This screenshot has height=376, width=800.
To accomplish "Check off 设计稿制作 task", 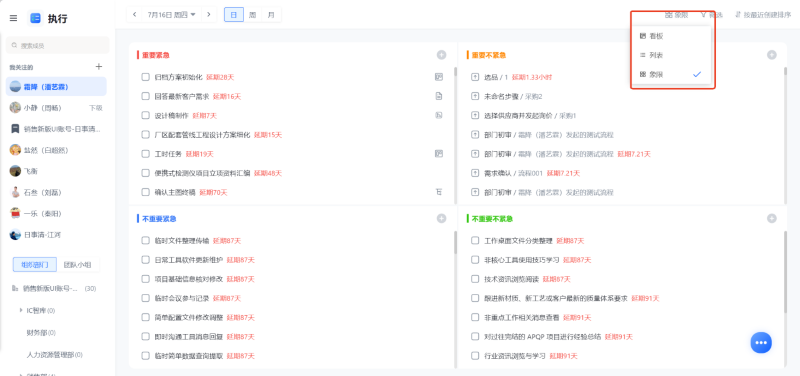I will (145, 115).
